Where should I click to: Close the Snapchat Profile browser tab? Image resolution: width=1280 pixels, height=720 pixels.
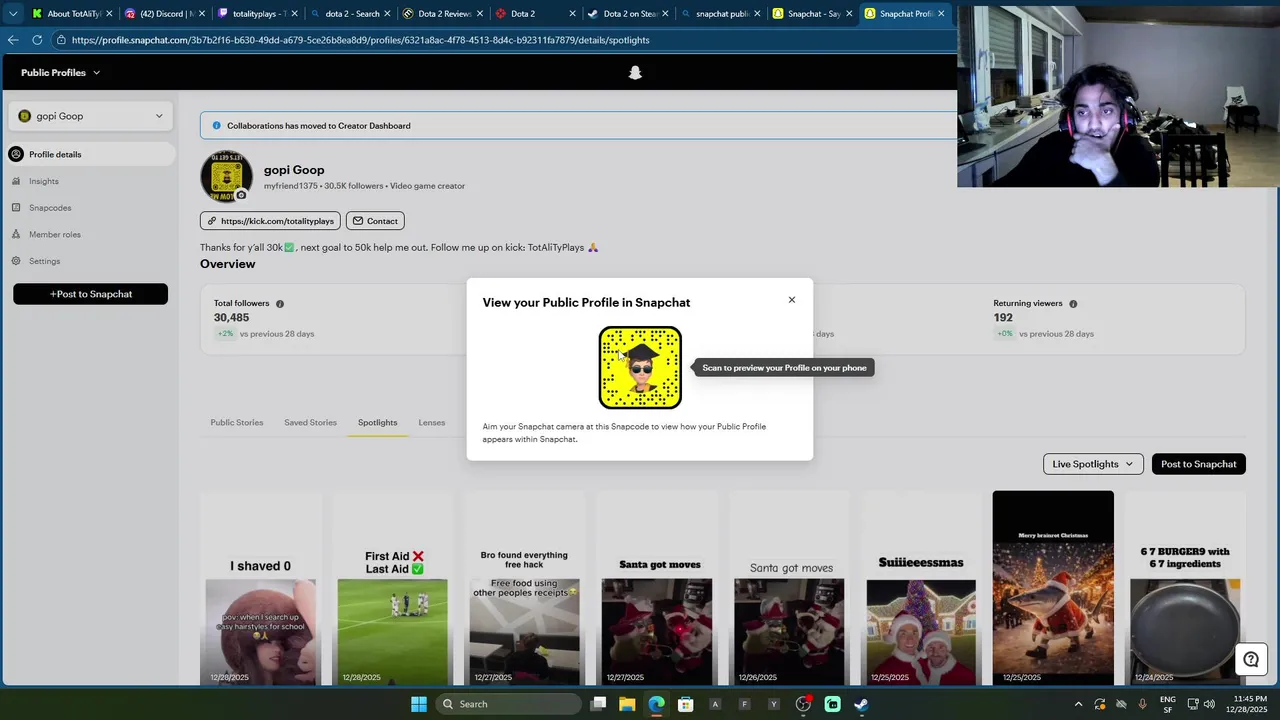coord(941,14)
